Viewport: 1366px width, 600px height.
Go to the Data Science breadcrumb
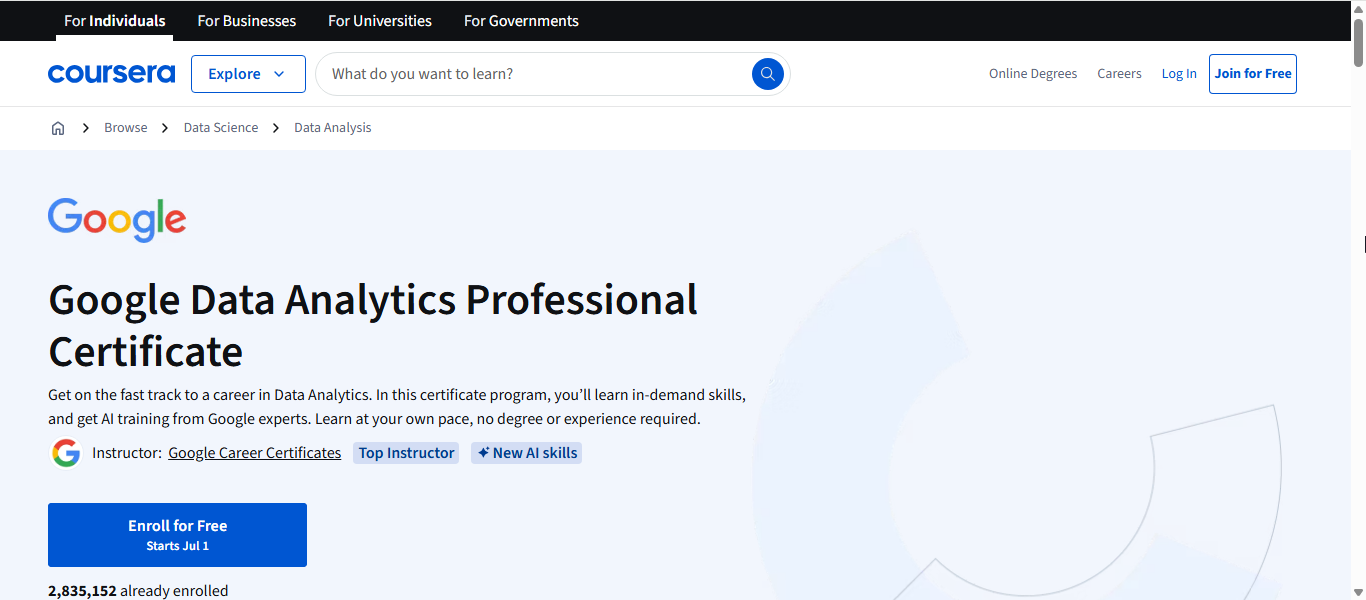pyautogui.click(x=221, y=128)
